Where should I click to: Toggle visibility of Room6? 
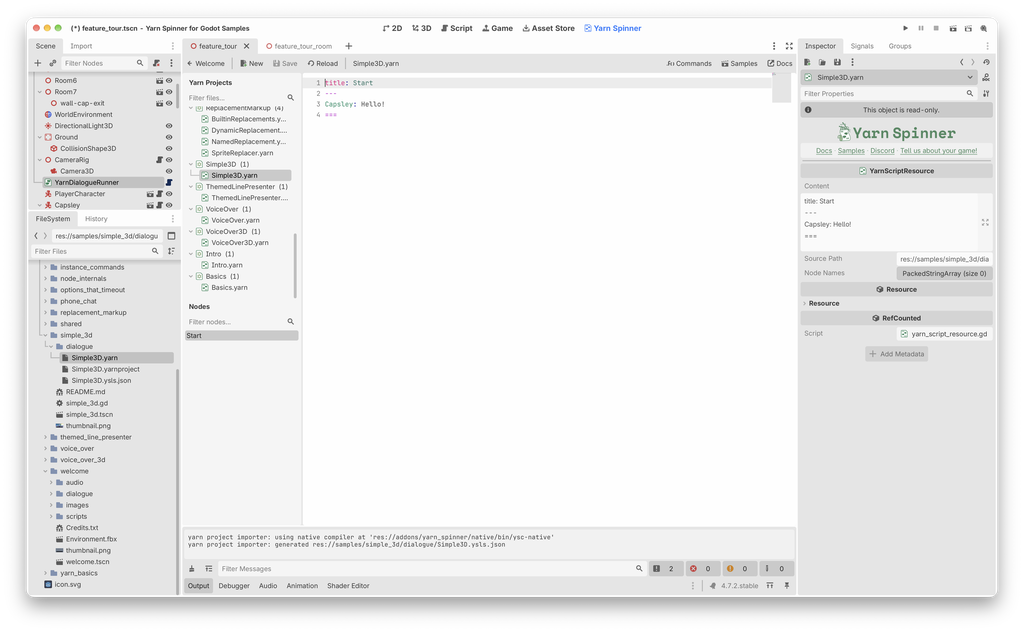[x=169, y=81]
